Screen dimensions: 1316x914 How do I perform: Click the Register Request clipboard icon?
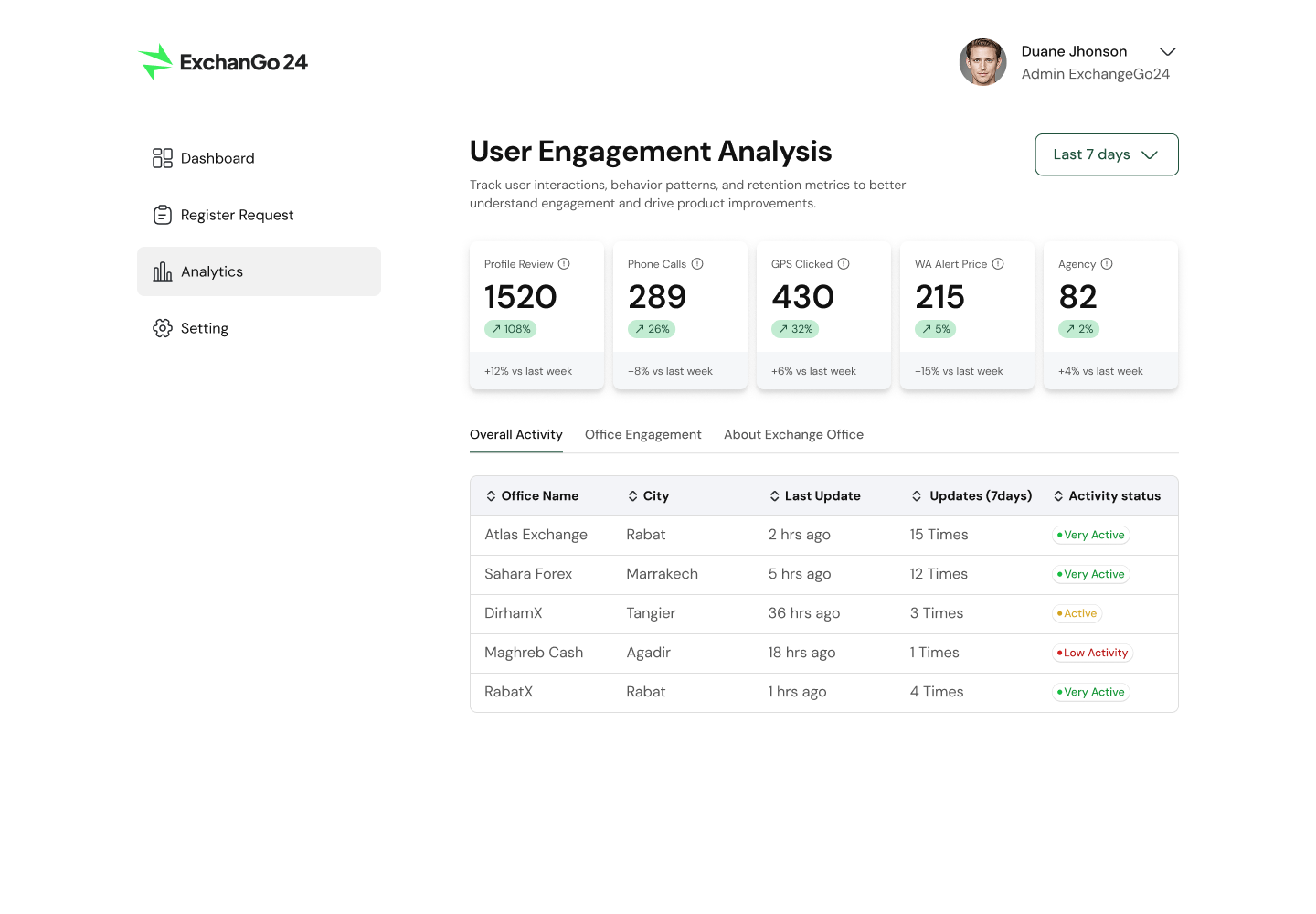163,215
